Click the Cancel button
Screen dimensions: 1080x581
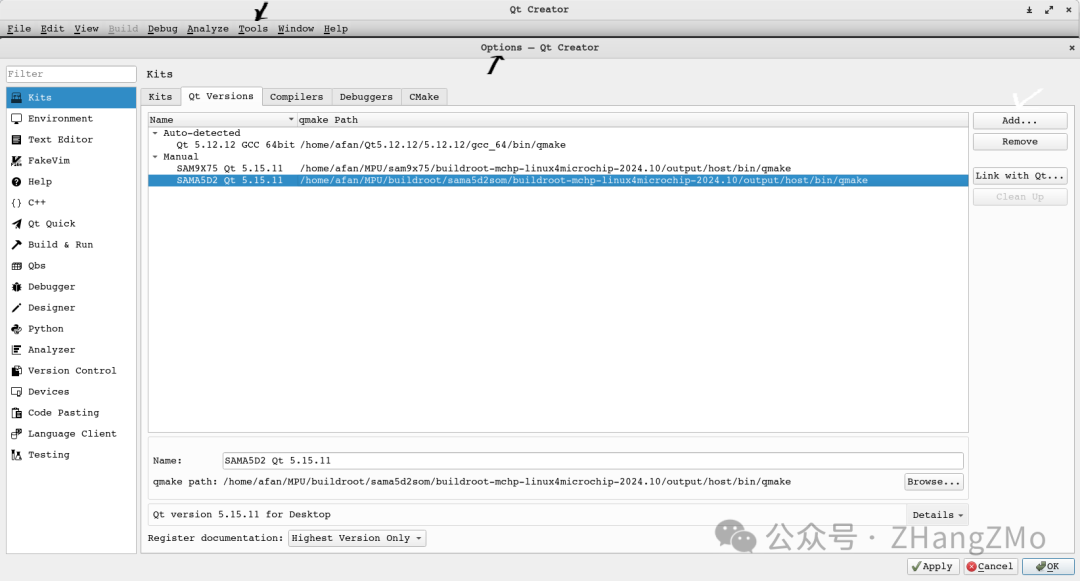click(990, 567)
